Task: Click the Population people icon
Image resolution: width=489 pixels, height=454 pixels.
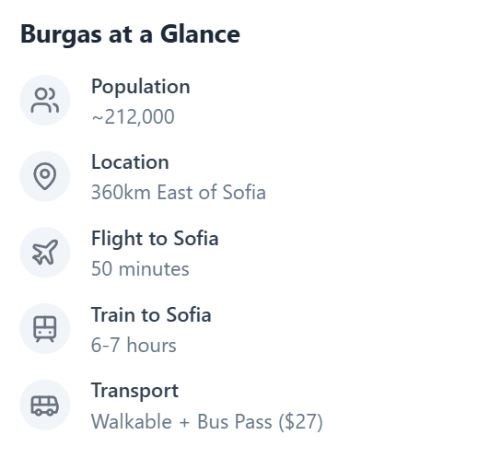Action: 45,100
